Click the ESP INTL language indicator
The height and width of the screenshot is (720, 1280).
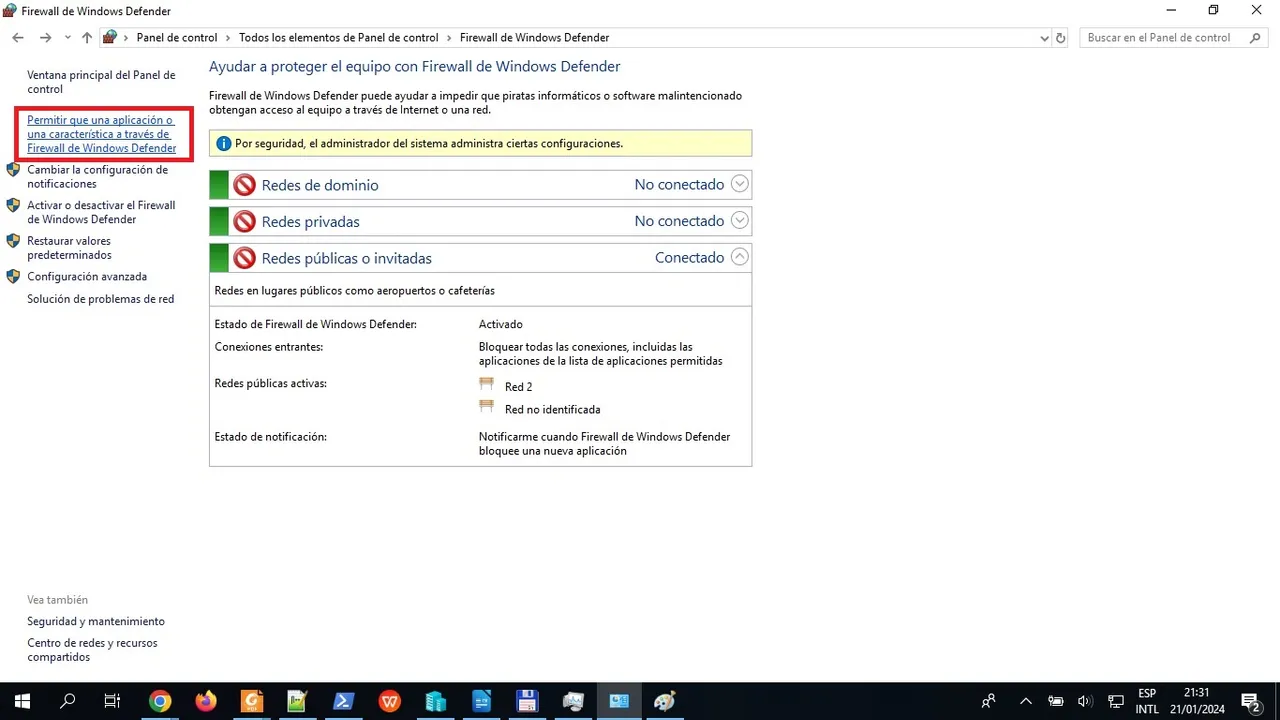point(1147,701)
